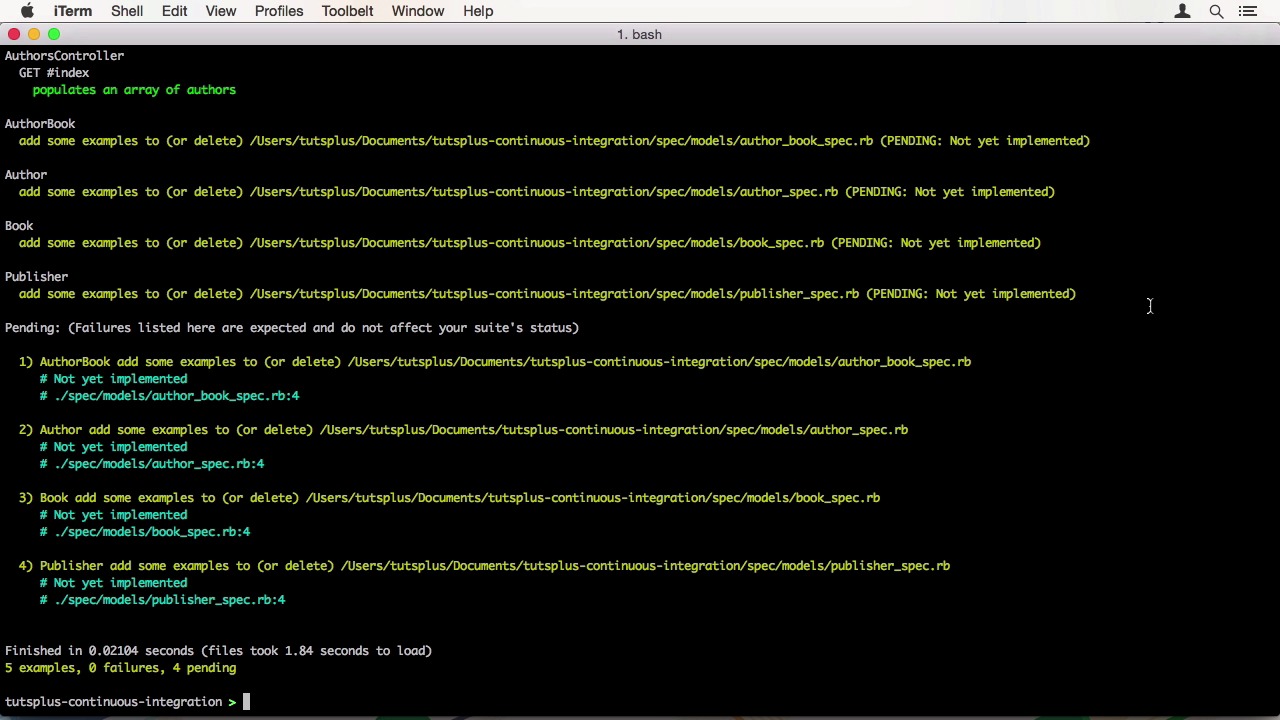Open the Edit menu
Image resolution: width=1280 pixels, height=720 pixels.
(x=174, y=11)
